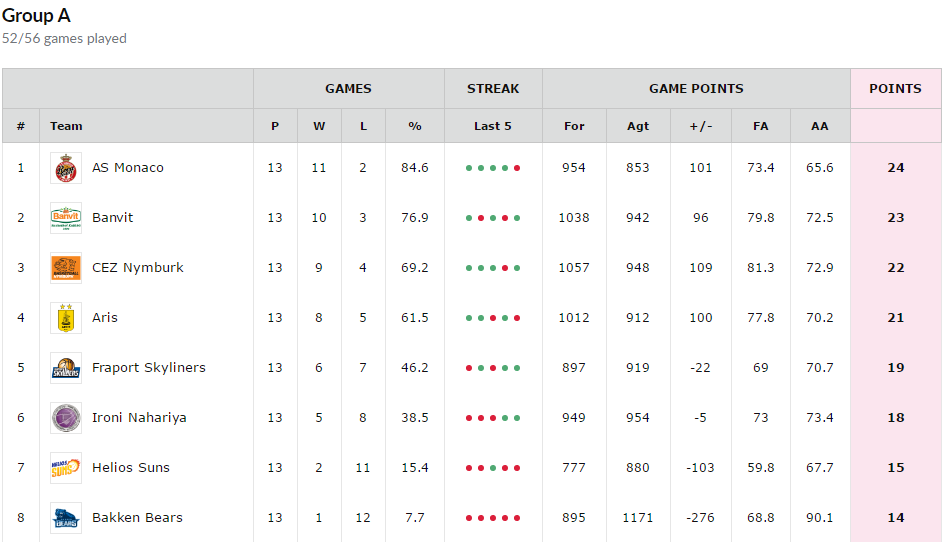This screenshot has width=942, height=542.
Task: Click the For game points header
Action: [574, 126]
